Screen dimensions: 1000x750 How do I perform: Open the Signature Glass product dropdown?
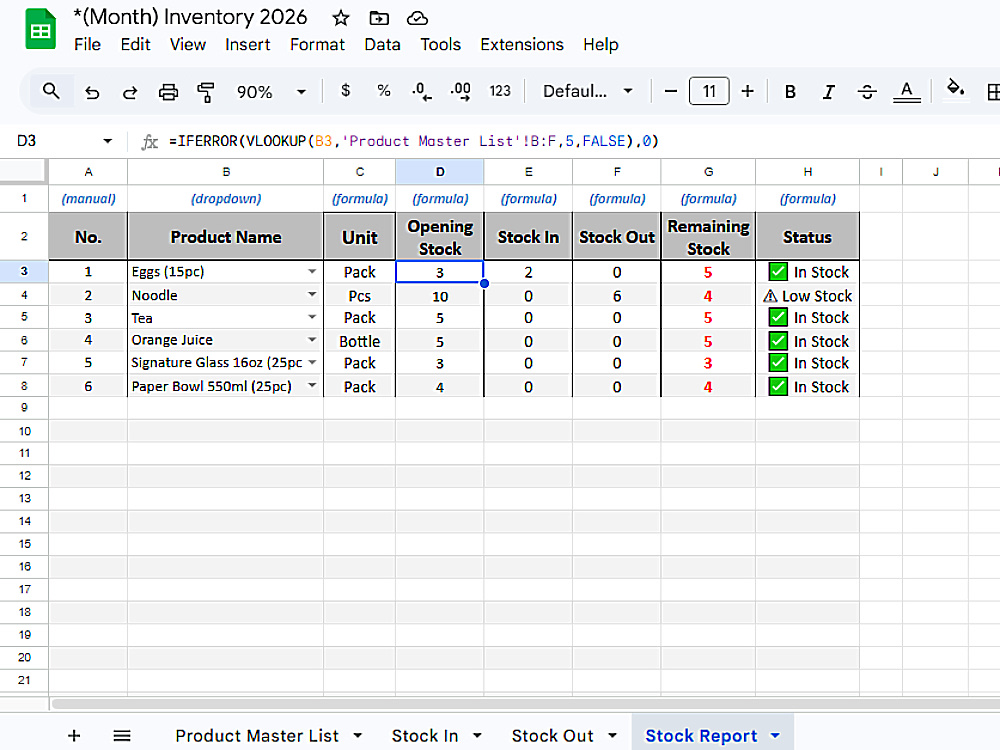click(312, 362)
